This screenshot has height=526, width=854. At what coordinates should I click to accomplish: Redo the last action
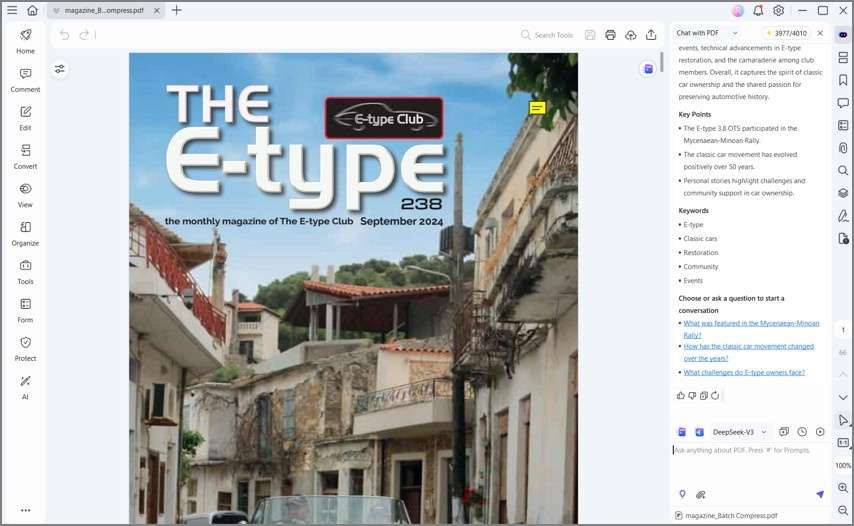(84, 35)
